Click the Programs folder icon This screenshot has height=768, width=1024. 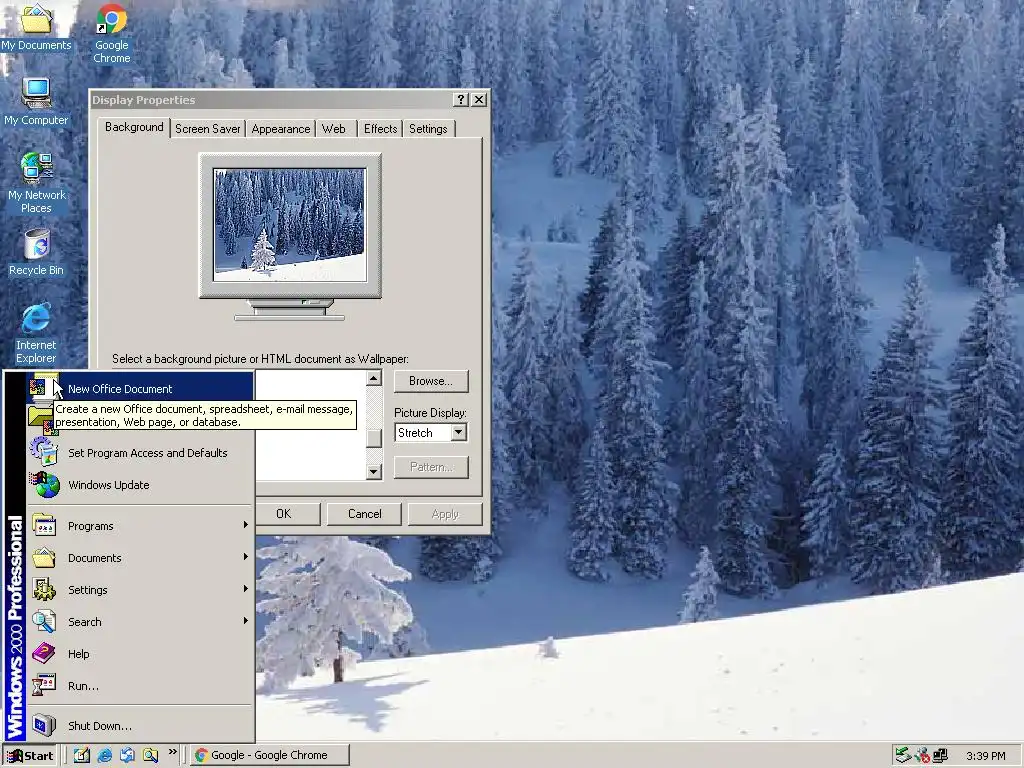[x=44, y=526]
